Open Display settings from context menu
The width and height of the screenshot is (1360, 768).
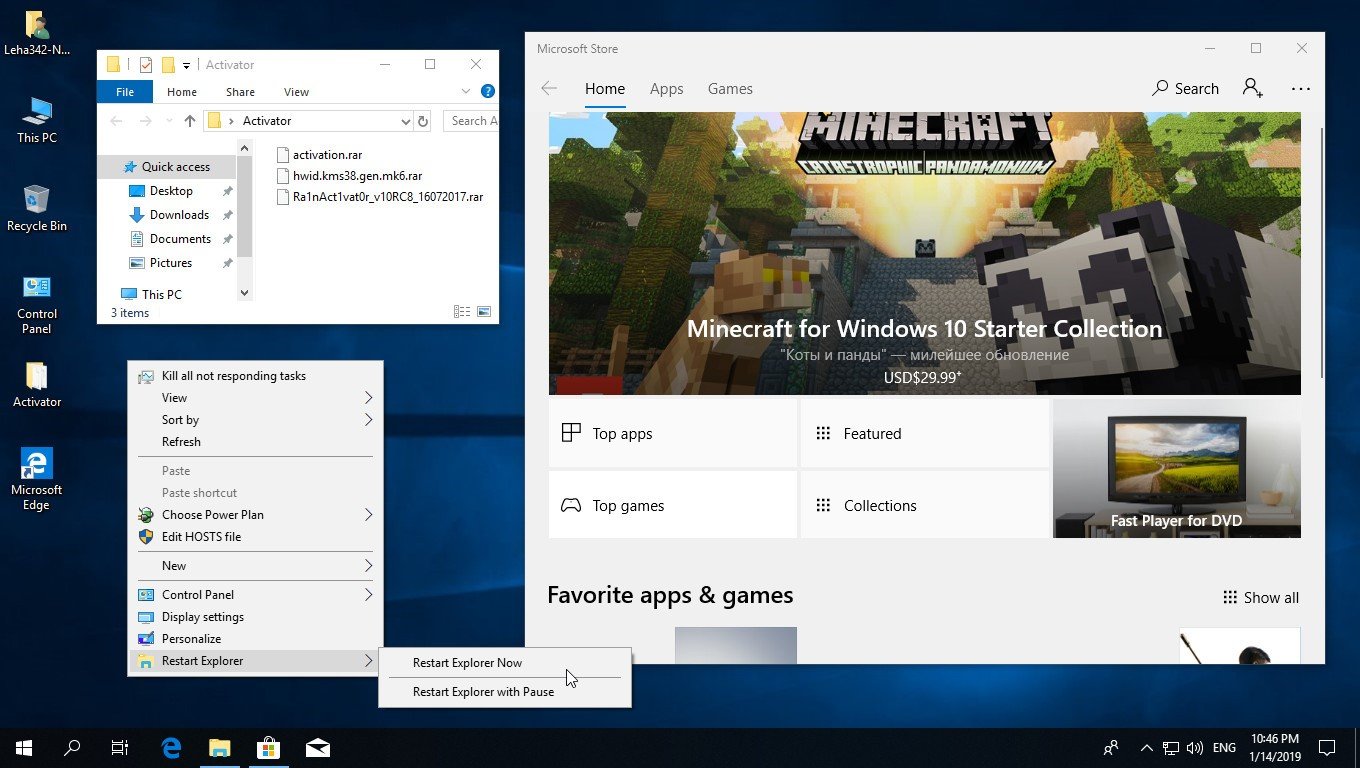255,617
